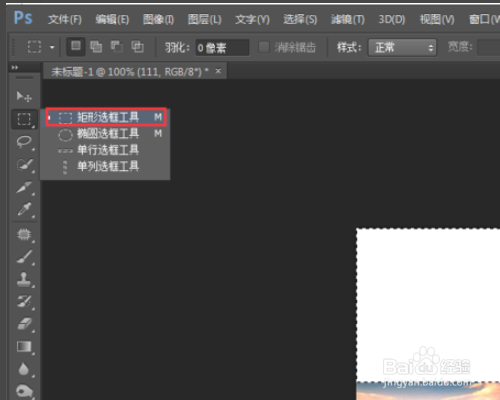This screenshot has height=400, width=500.
Task: Switch to the 未标题-1 document tab
Action: 130,71
